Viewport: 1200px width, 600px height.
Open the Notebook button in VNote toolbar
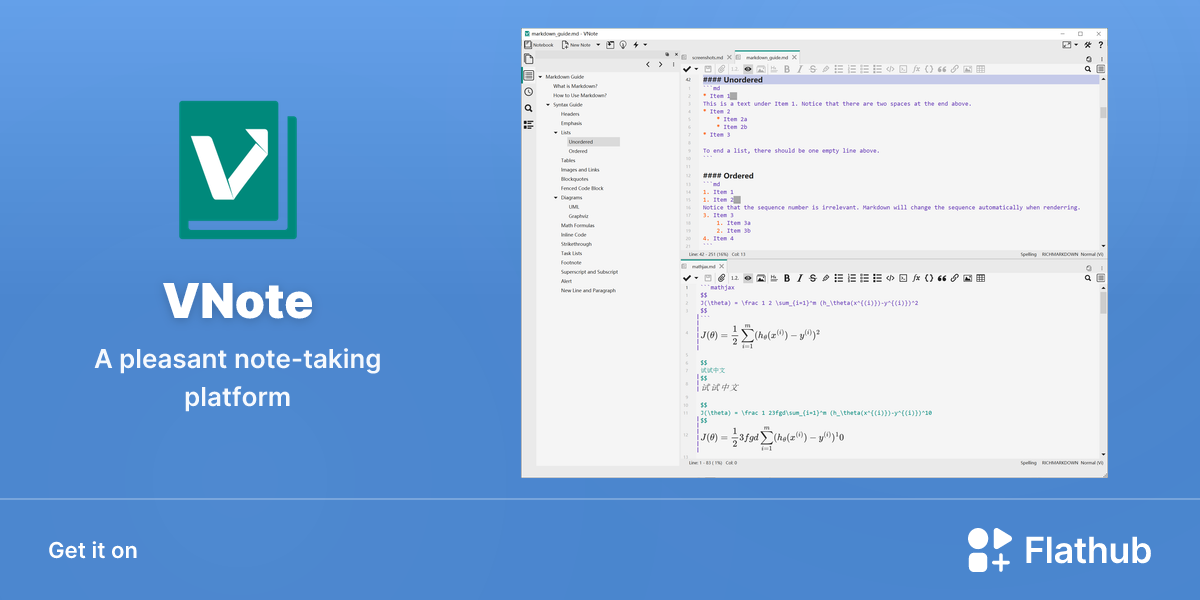coord(539,45)
